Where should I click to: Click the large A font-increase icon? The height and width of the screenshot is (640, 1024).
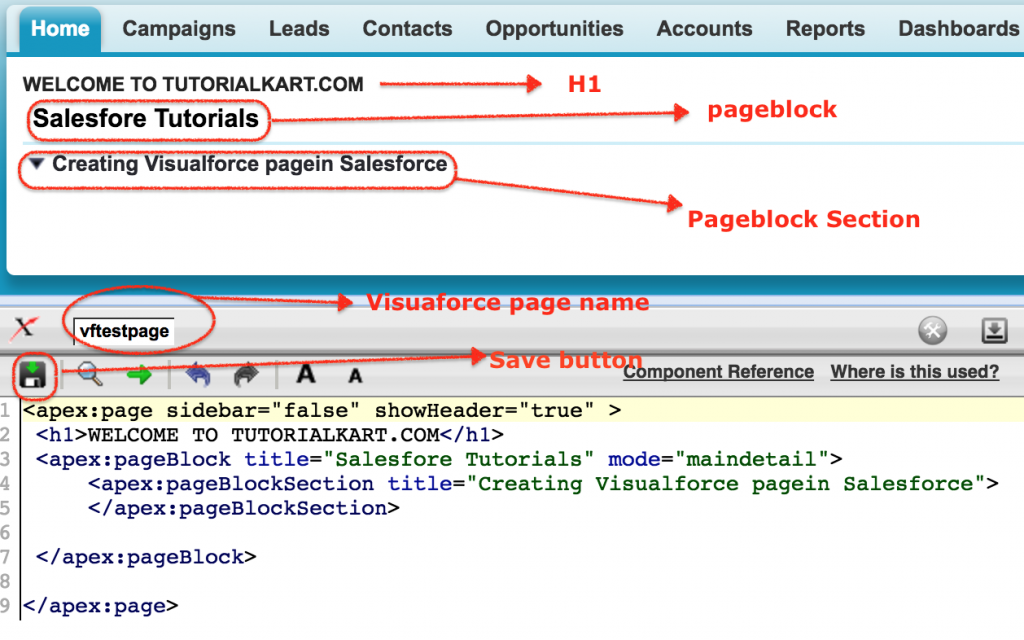[x=305, y=374]
